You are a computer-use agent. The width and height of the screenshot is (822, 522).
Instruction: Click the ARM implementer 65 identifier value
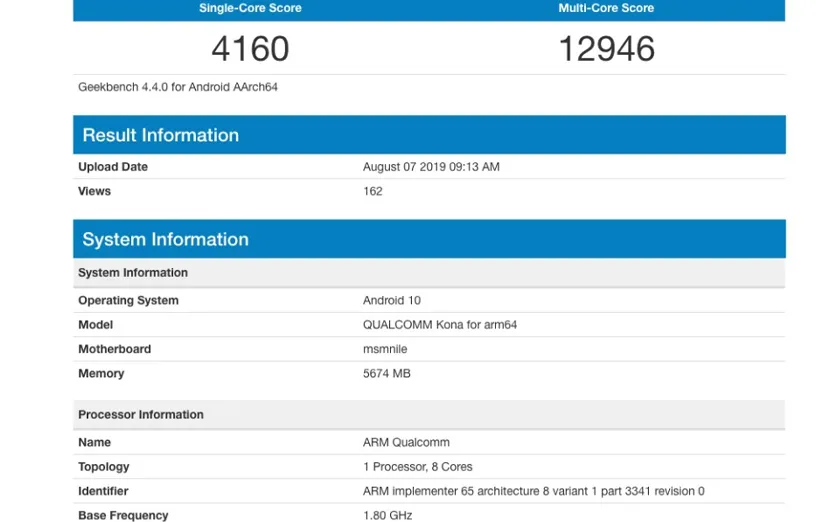(x=533, y=491)
